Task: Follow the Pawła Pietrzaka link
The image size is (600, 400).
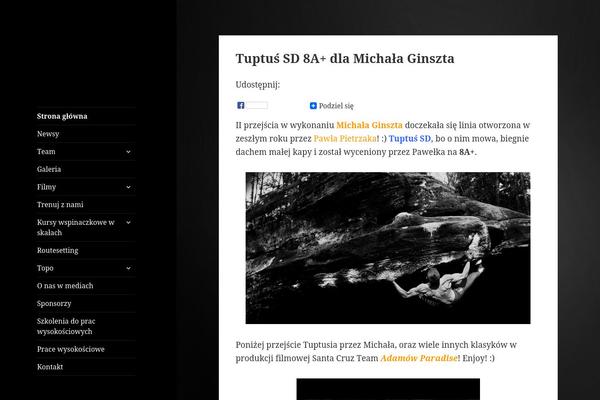Action: pos(345,139)
